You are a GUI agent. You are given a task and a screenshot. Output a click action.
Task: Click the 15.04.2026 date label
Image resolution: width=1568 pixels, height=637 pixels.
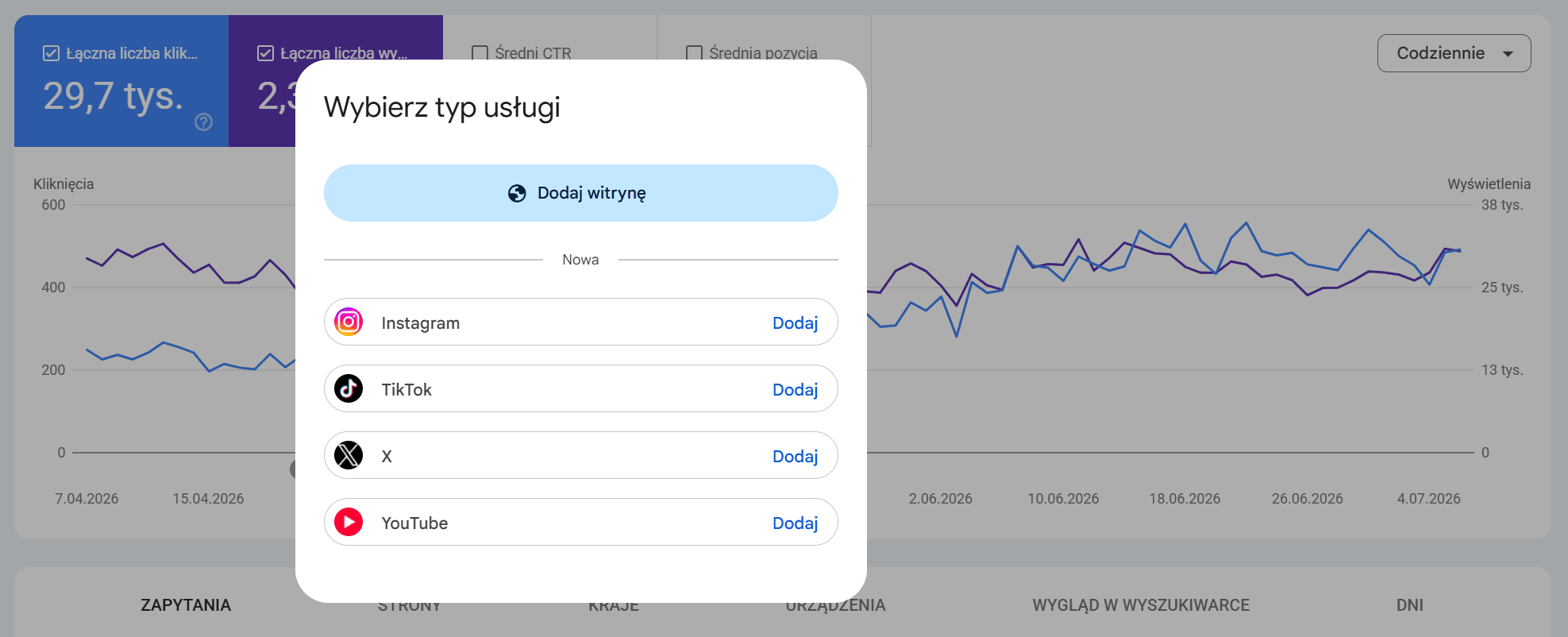coord(208,498)
